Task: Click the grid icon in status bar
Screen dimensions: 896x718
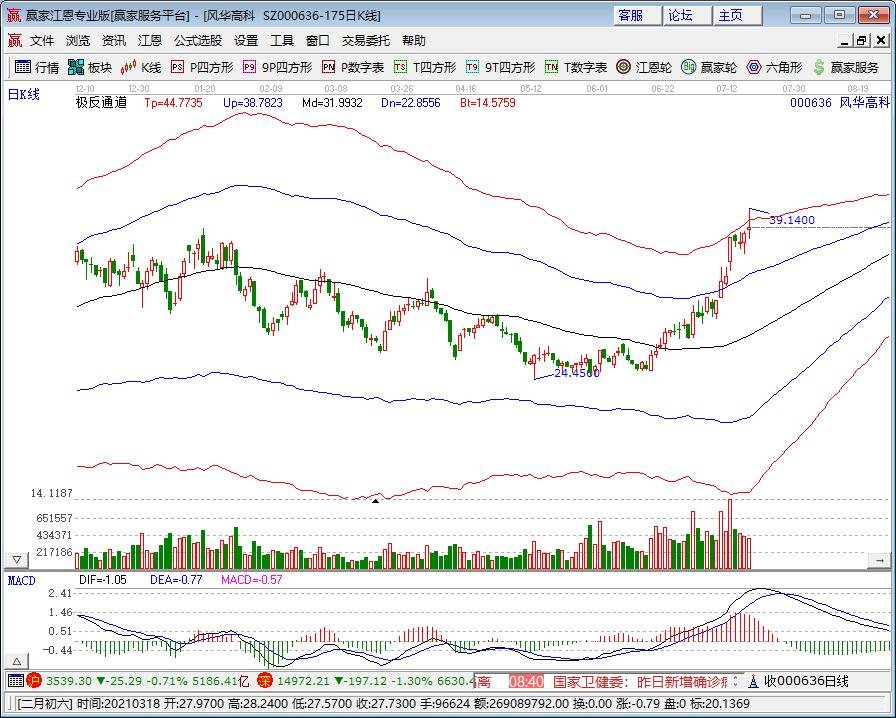Action: pyautogui.click(x=15, y=681)
